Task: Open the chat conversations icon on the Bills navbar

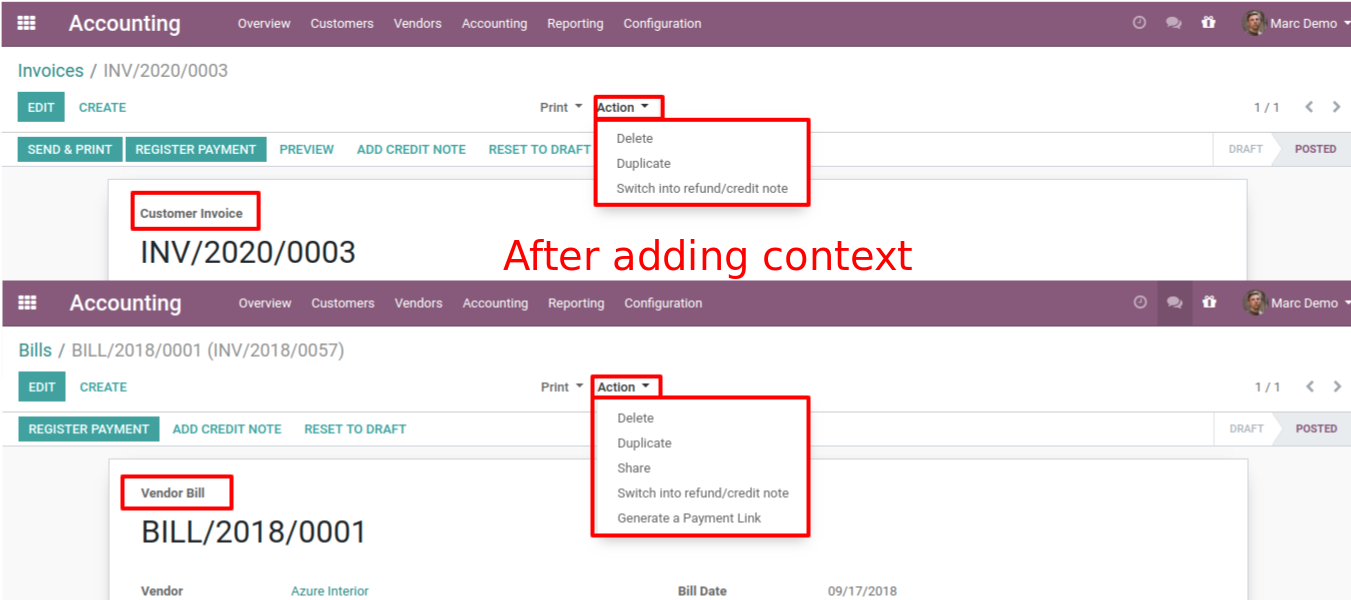Action: pyautogui.click(x=1175, y=303)
